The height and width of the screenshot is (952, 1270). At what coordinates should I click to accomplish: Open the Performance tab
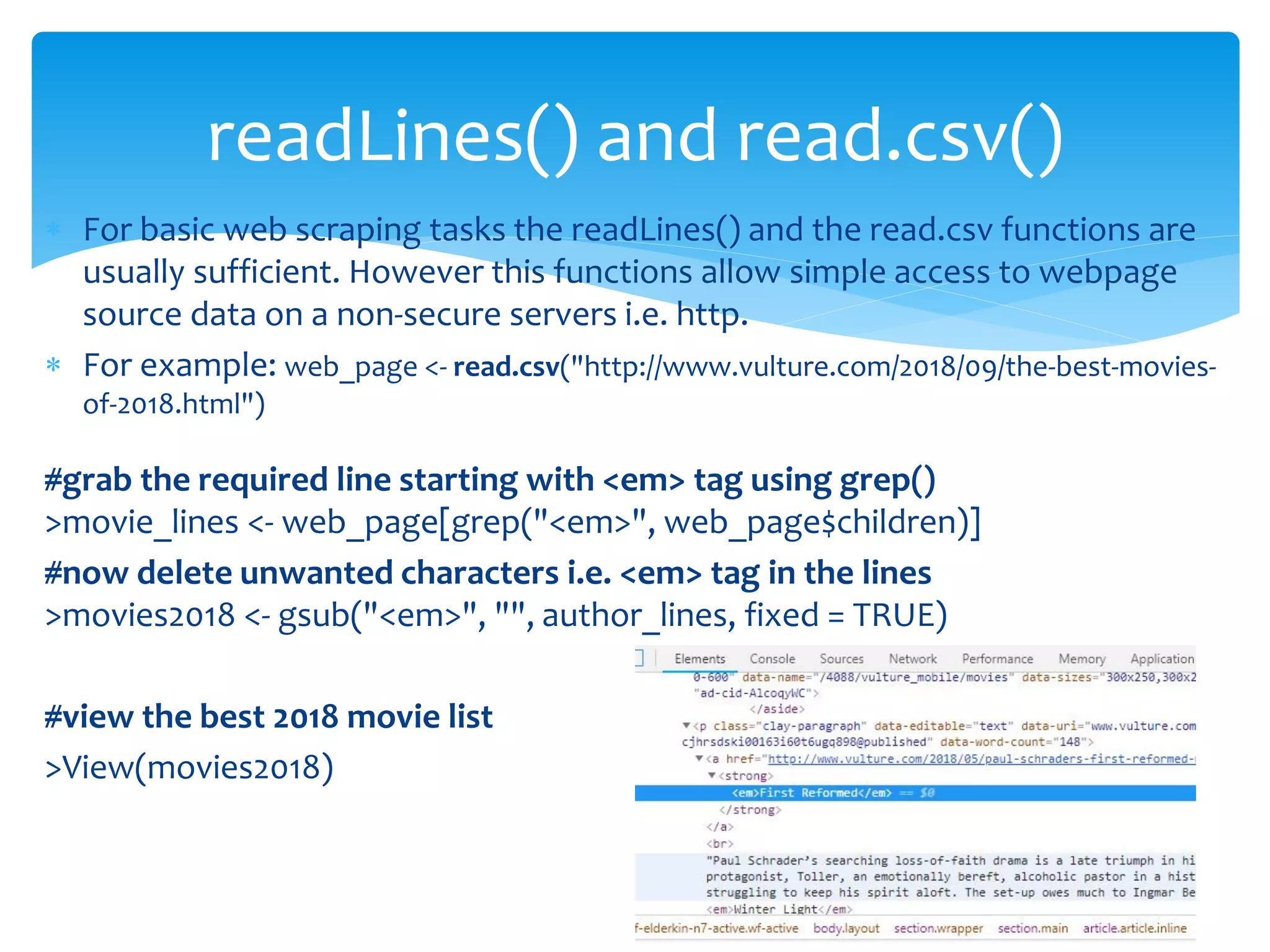(x=997, y=659)
